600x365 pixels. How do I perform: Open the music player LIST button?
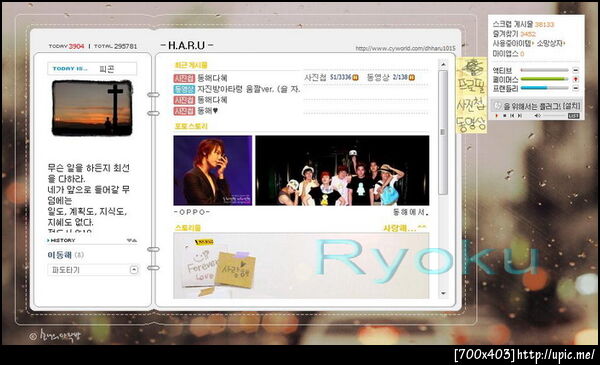point(574,116)
